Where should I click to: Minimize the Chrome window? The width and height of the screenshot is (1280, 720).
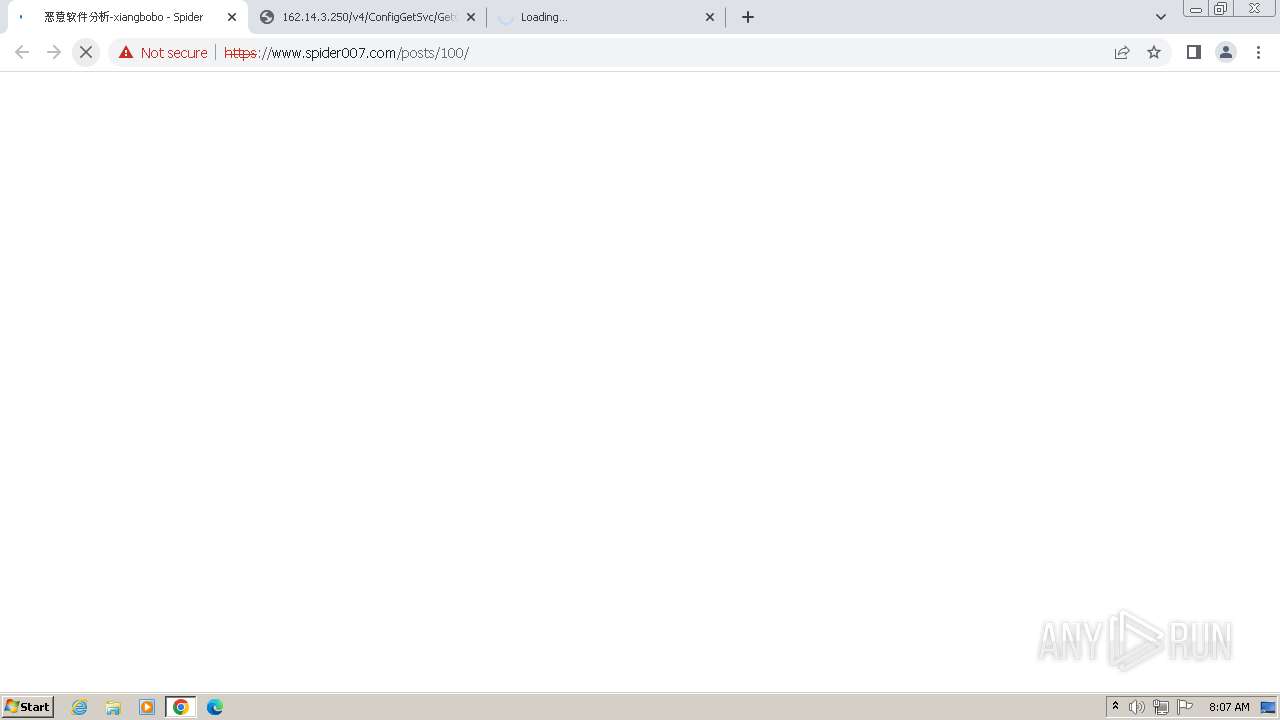point(1195,9)
